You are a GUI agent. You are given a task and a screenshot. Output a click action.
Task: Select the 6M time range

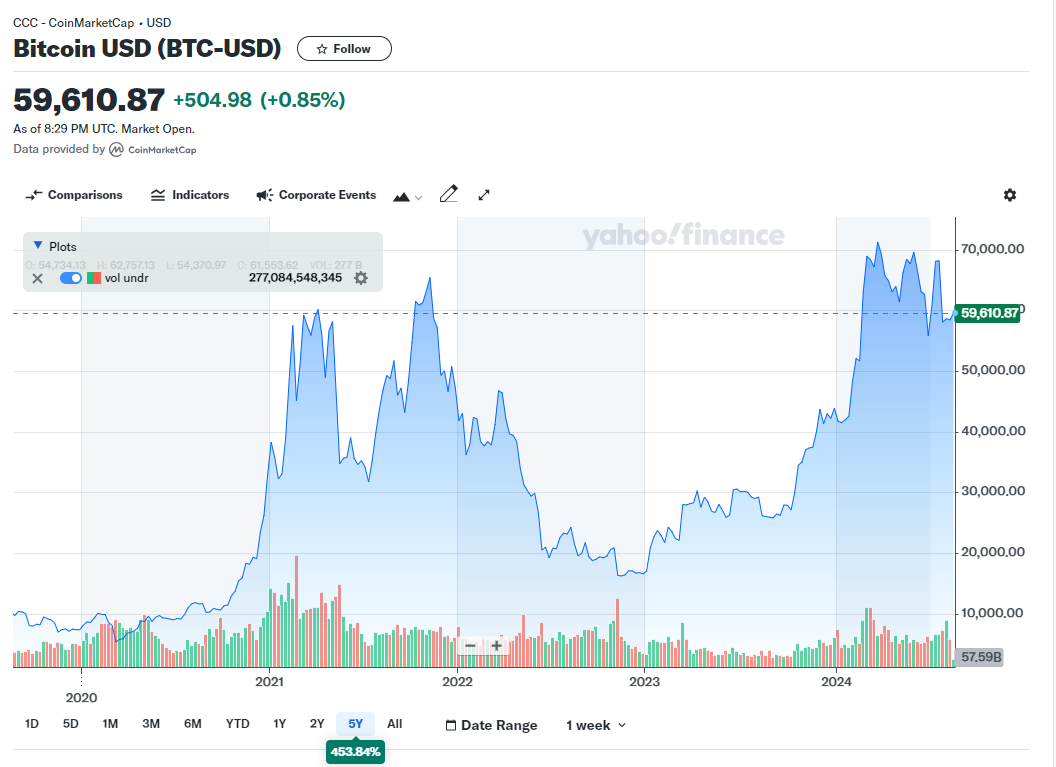[193, 724]
